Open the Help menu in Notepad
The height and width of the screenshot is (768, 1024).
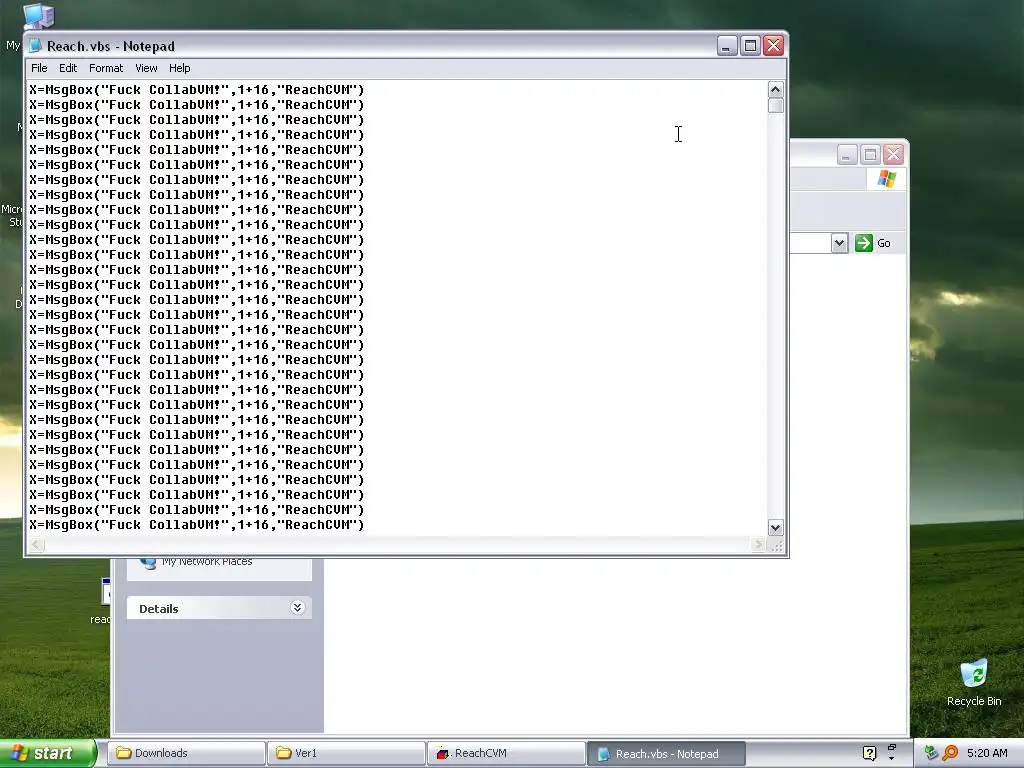(x=180, y=68)
